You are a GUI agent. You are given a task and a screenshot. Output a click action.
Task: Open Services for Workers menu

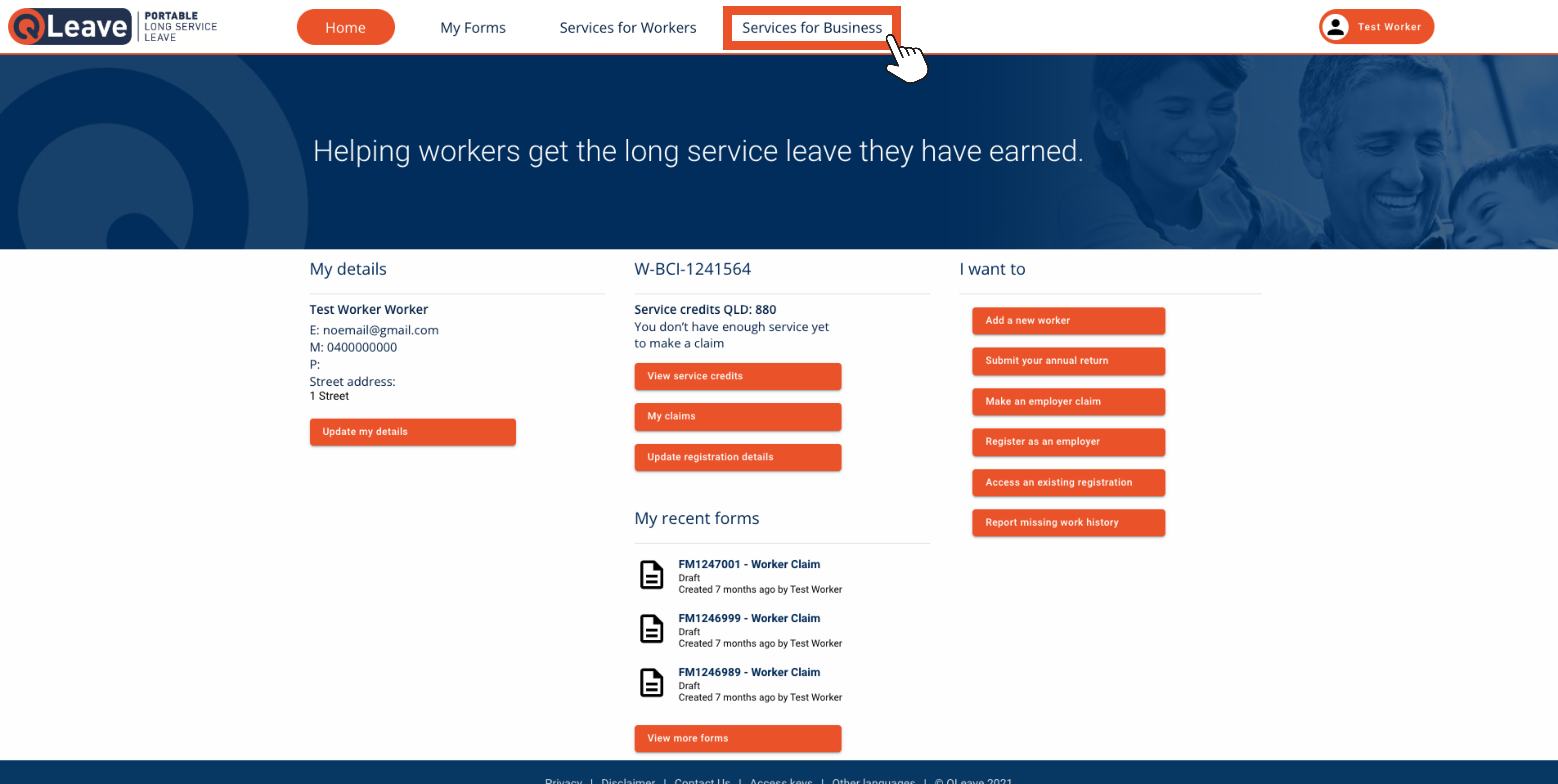coord(628,27)
